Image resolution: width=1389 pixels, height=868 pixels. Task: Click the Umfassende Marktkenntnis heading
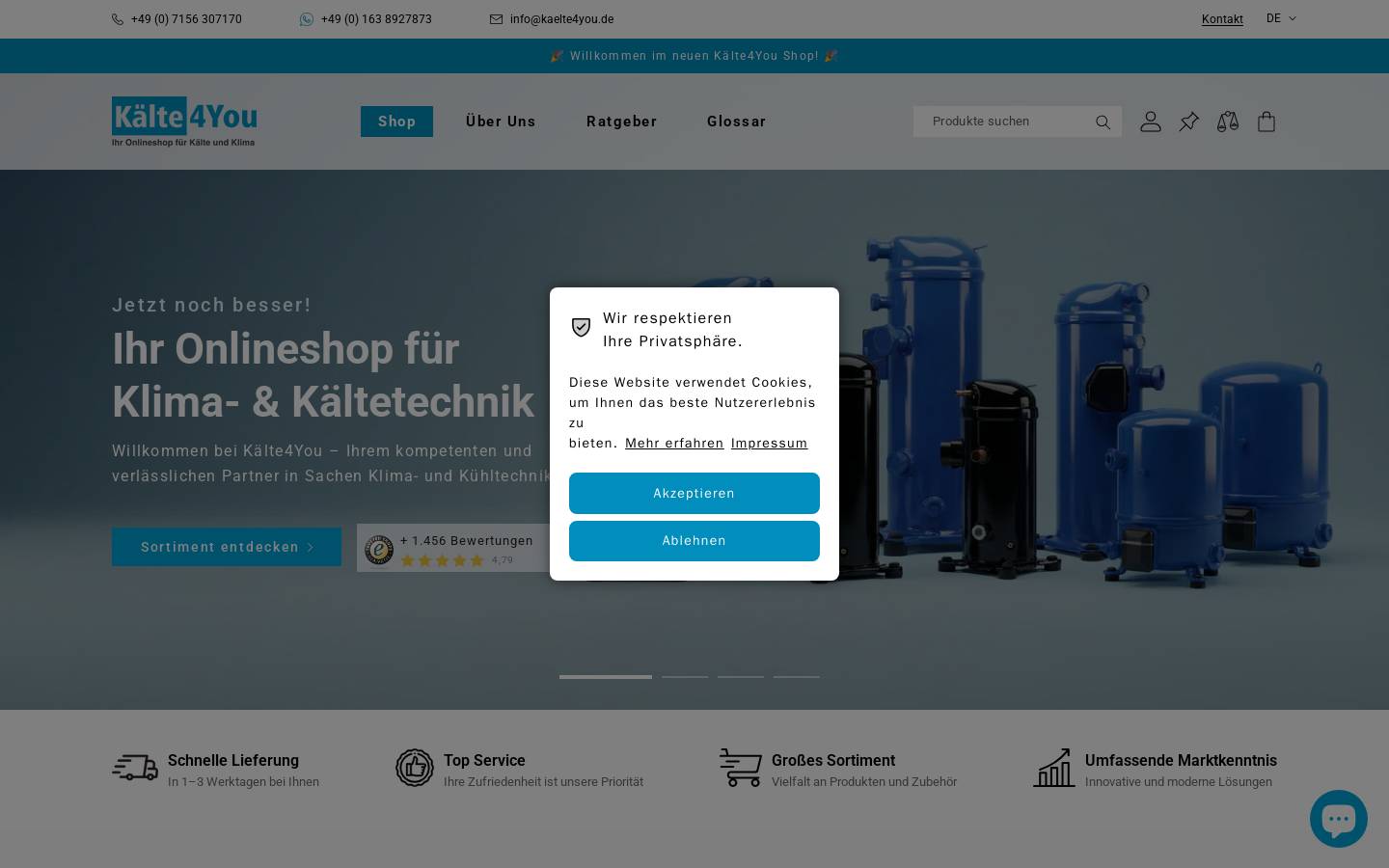1181,761
